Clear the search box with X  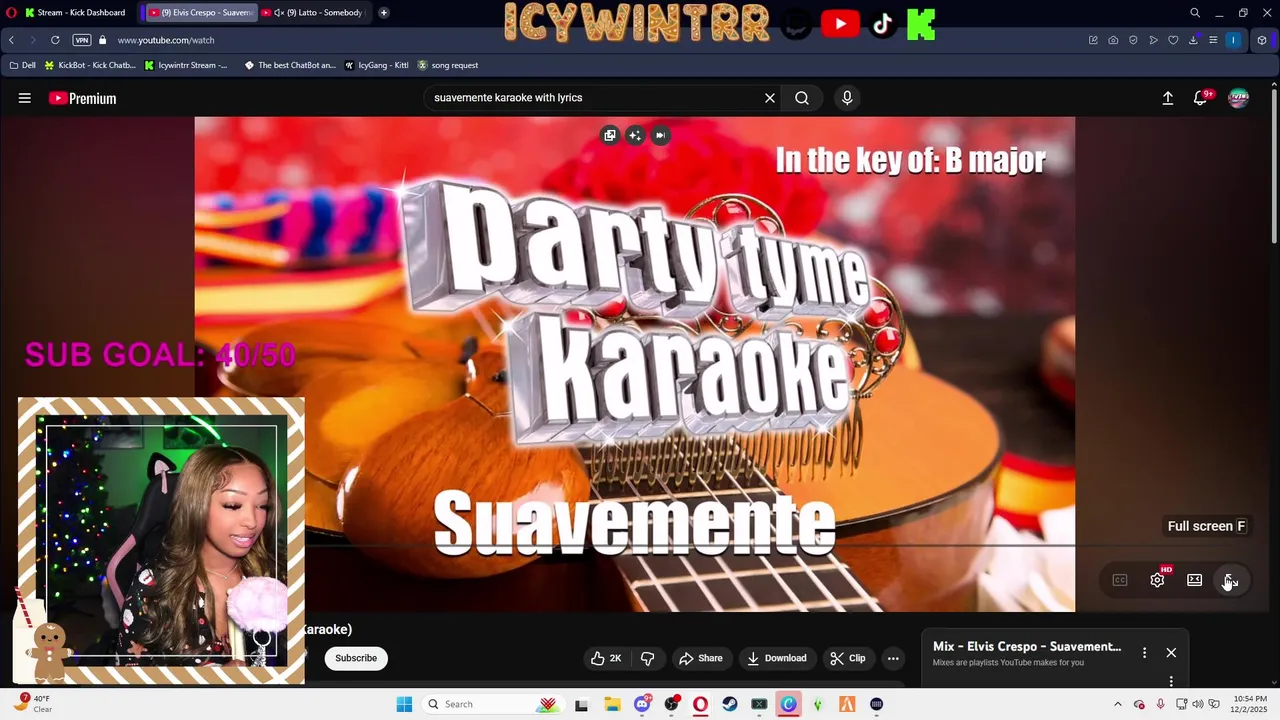click(x=770, y=98)
